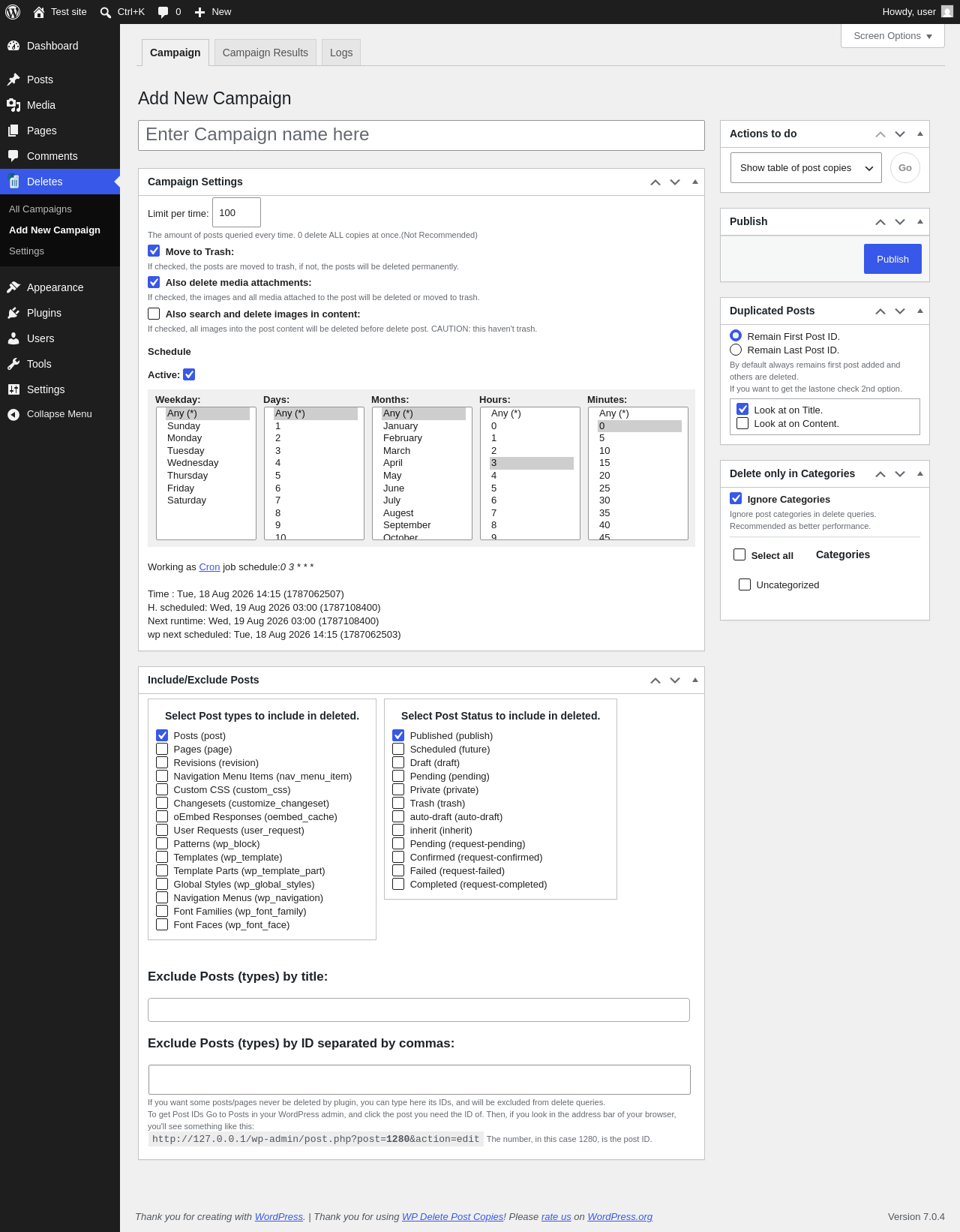Click the Tools wrench icon
This screenshot has height=1232, width=960.
13,364
